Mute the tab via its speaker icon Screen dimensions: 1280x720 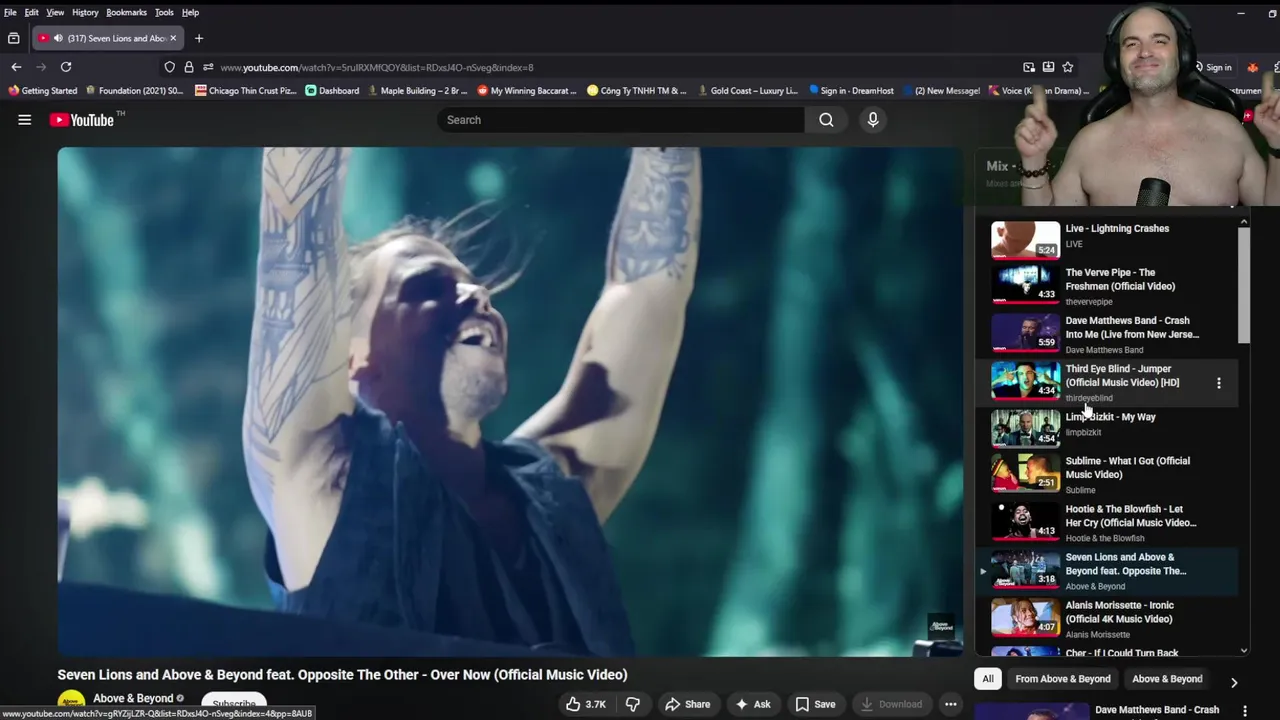(58, 38)
